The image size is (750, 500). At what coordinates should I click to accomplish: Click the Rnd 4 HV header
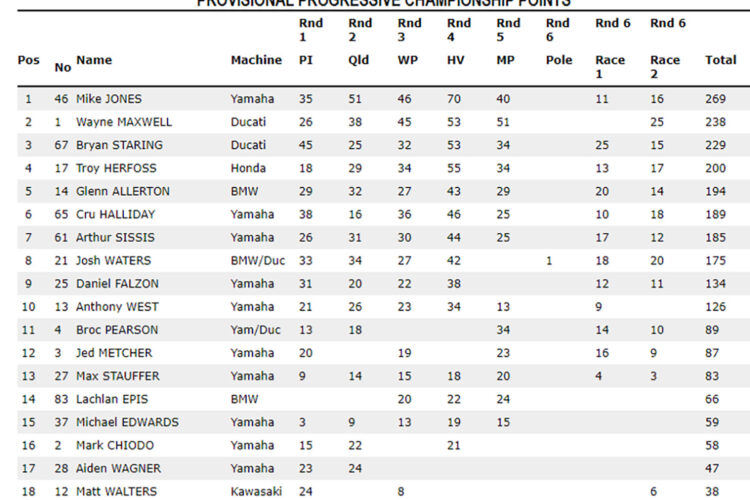[x=459, y=42]
